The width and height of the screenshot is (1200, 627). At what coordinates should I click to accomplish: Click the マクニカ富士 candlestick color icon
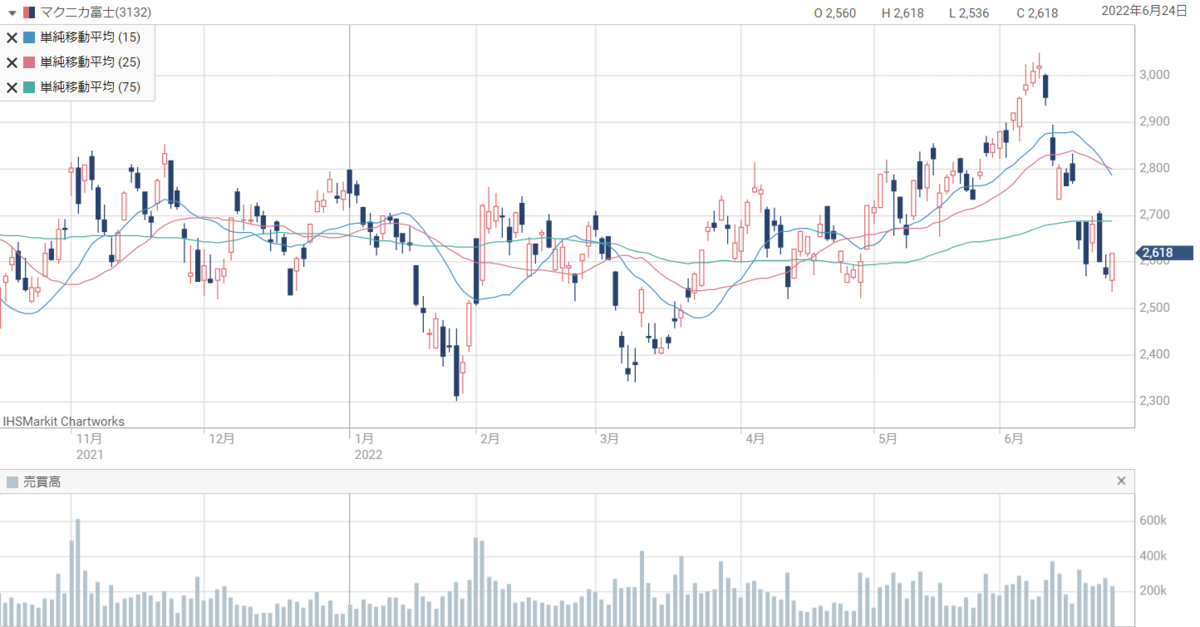pyautogui.click(x=30, y=13)
